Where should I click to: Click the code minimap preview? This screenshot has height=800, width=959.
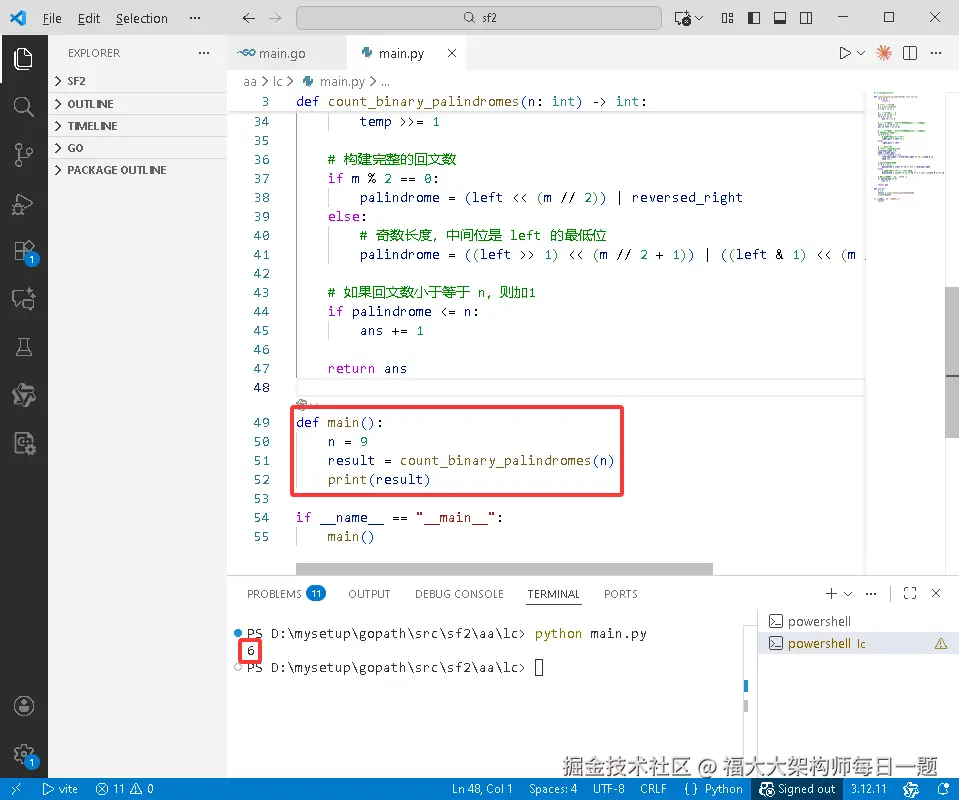point(908,147)
